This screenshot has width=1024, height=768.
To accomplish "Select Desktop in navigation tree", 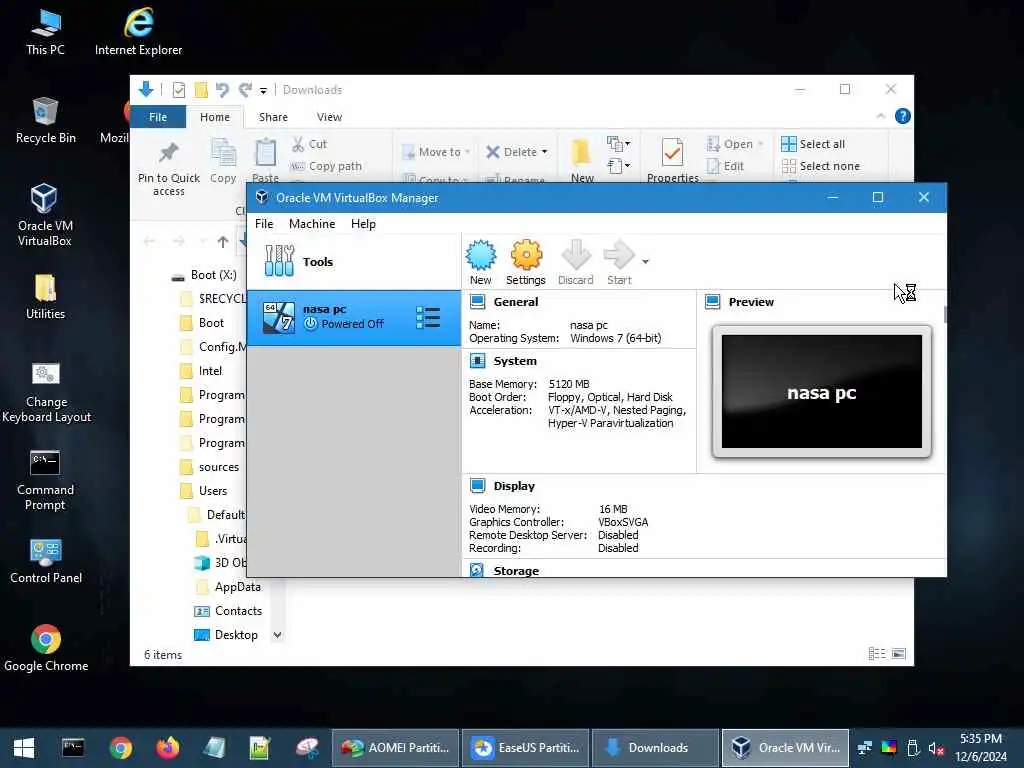I will tap(227, 635).
